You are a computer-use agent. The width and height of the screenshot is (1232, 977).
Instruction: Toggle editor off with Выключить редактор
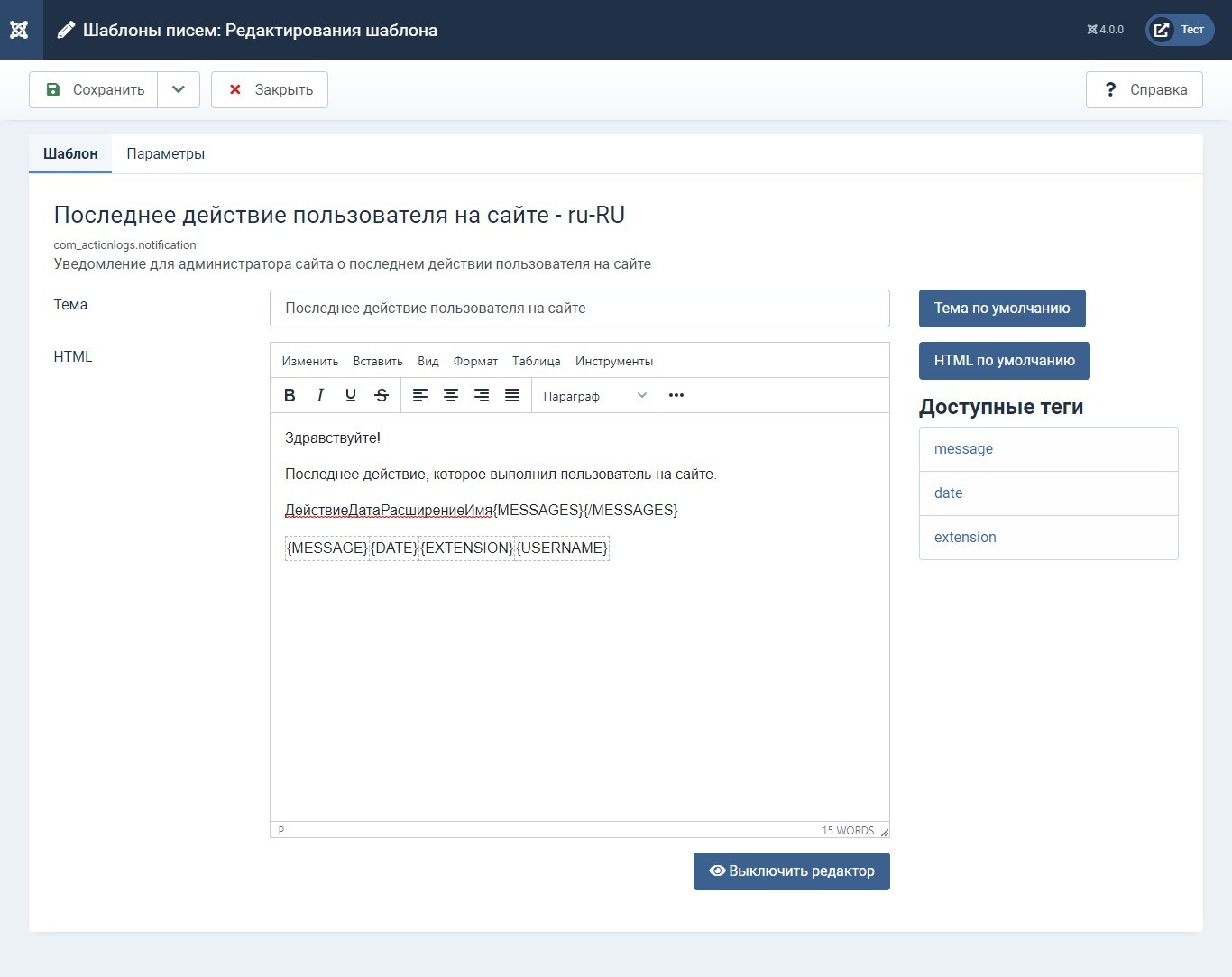click(x=792, y=871)
